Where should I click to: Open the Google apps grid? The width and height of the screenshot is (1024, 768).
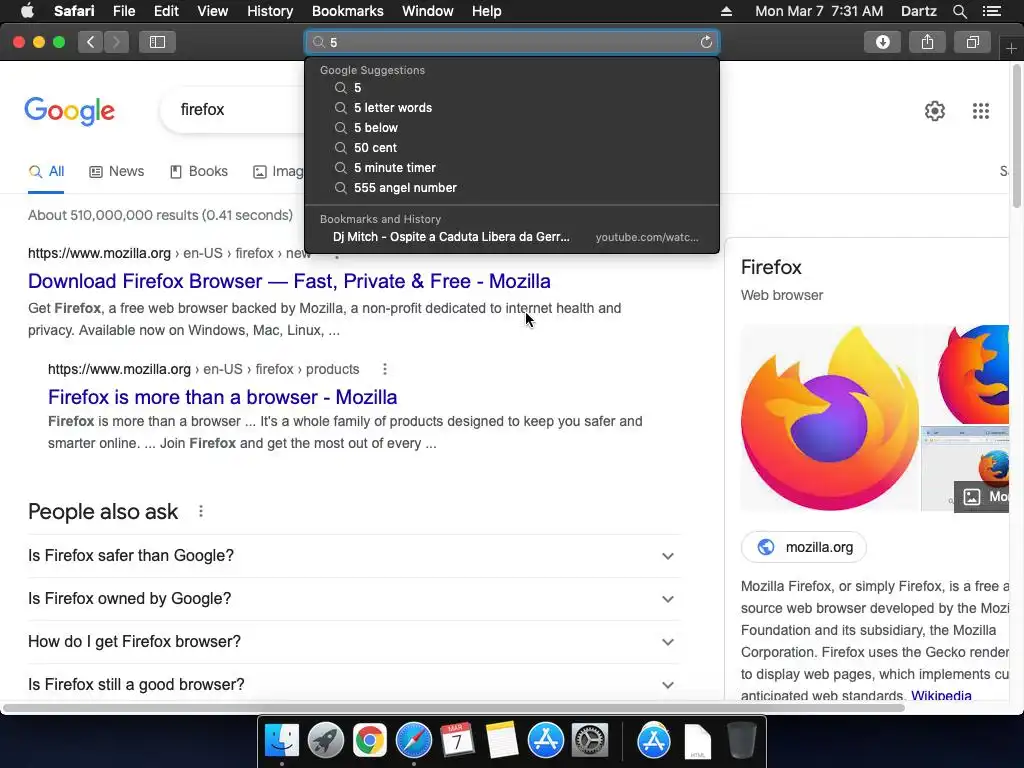click(980, 111)
